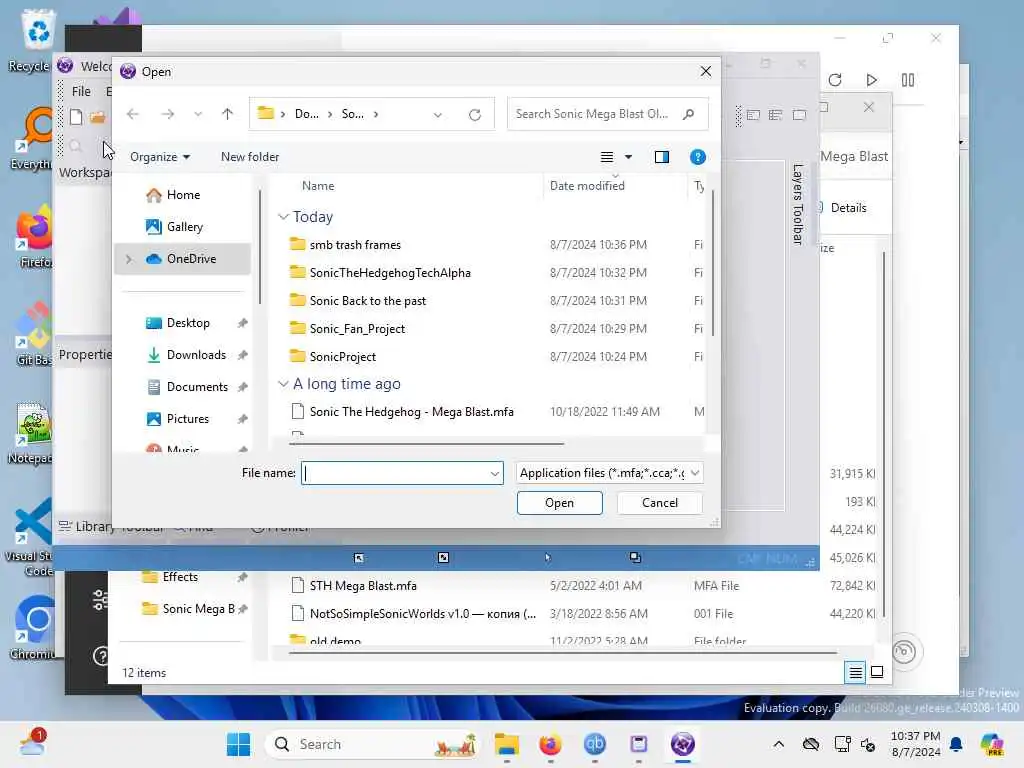Open Firefox desktop shortcut

35,236
